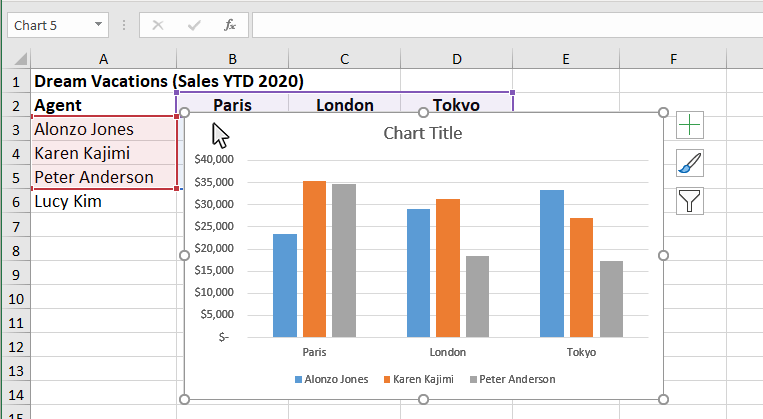Click chart bottom-middle sizing handle

coord(423,399)
